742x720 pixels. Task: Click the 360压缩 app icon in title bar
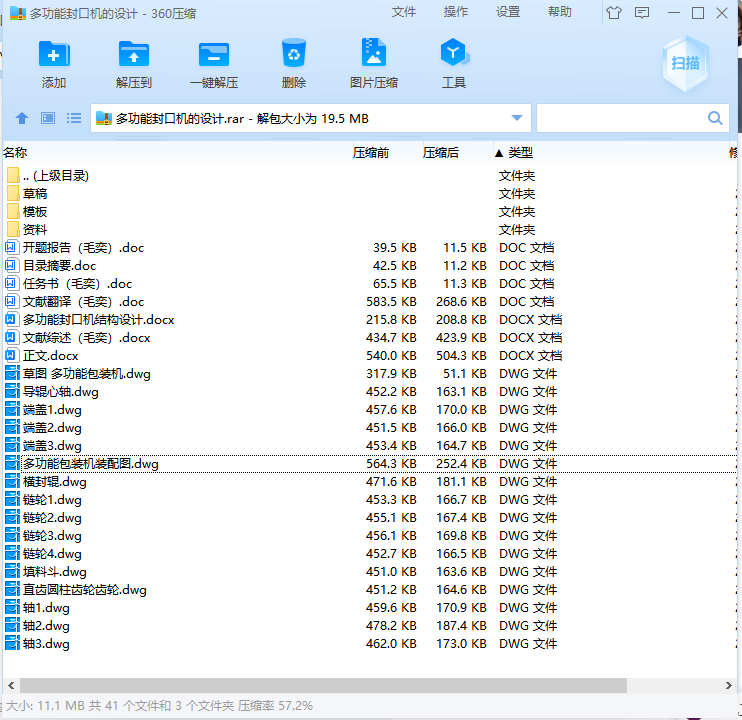pyautogui.click(x=18, y=13)
